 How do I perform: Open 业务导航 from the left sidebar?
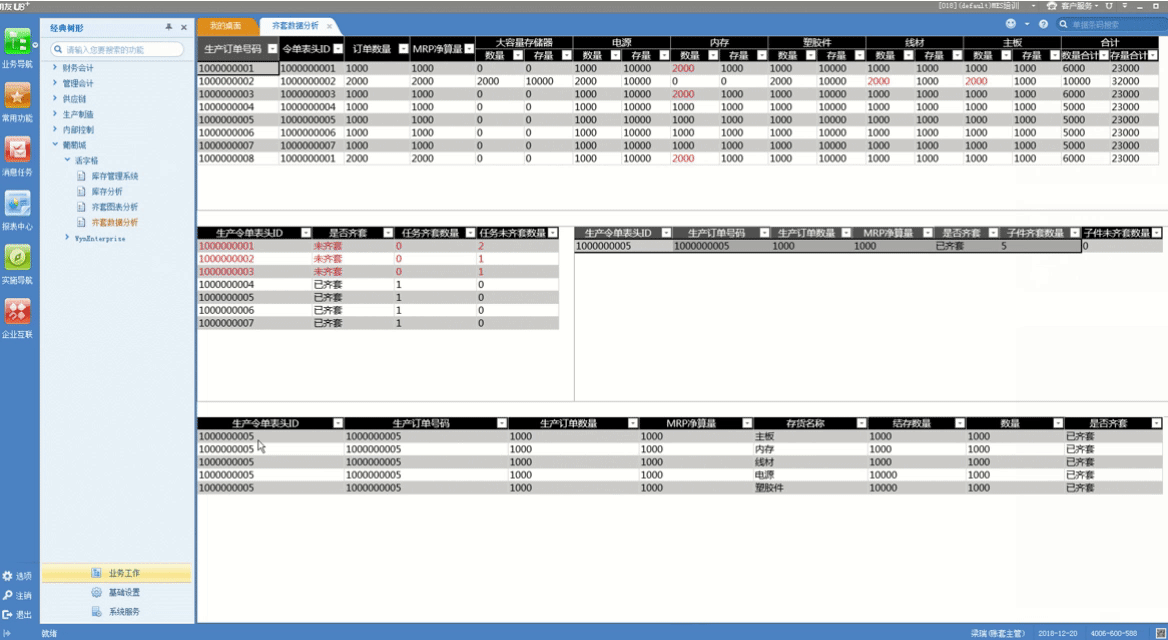pyautogui.click(x=17, y=48)
